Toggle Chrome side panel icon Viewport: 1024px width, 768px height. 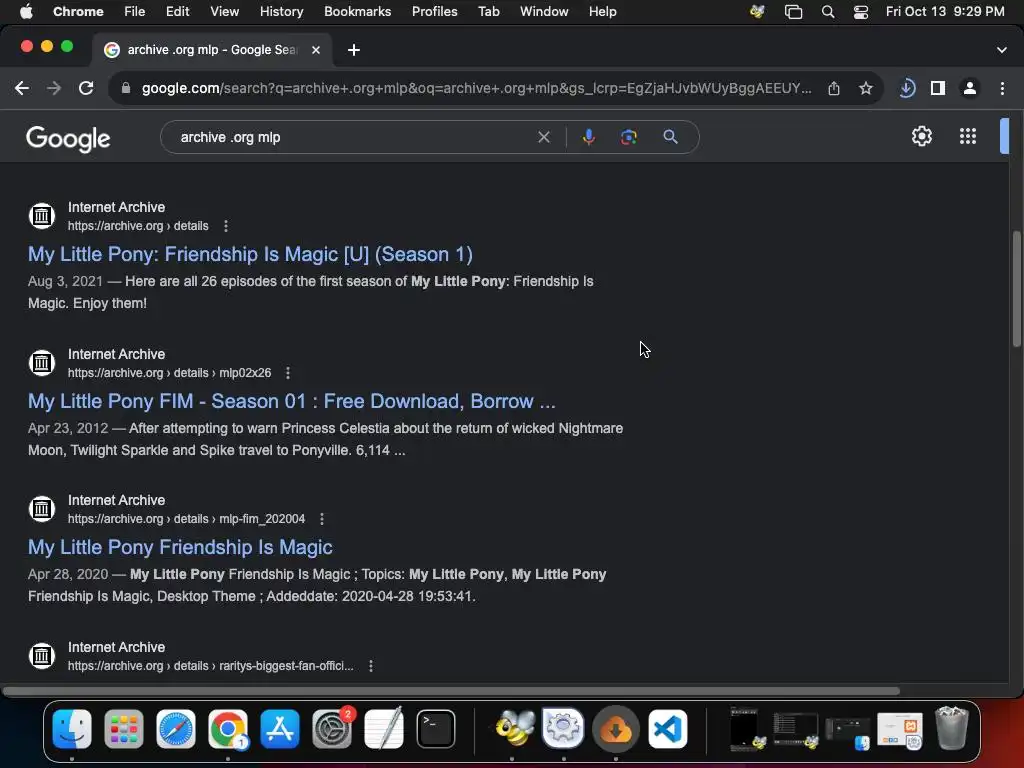[938, 88]
